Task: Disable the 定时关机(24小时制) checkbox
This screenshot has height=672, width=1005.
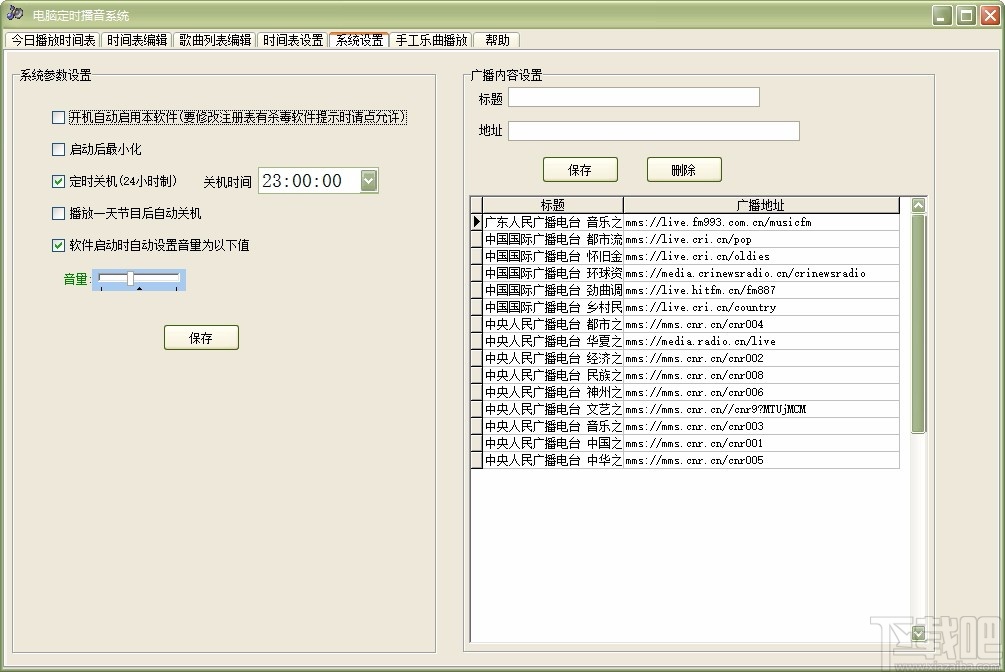Action: pos(57,182)
